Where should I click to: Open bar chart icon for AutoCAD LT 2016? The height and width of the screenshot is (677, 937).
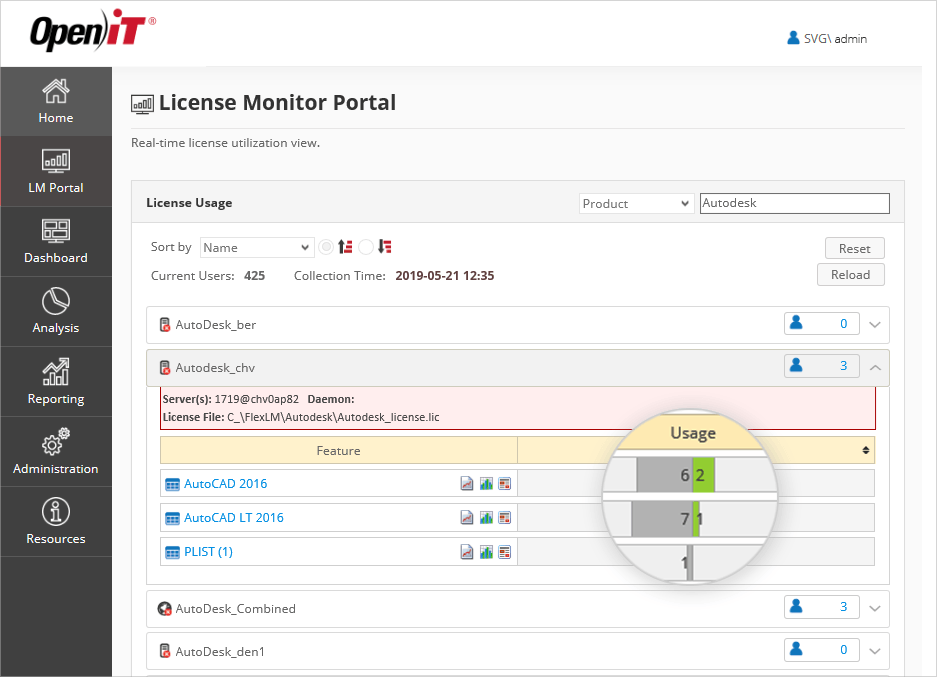coord(486,517)
